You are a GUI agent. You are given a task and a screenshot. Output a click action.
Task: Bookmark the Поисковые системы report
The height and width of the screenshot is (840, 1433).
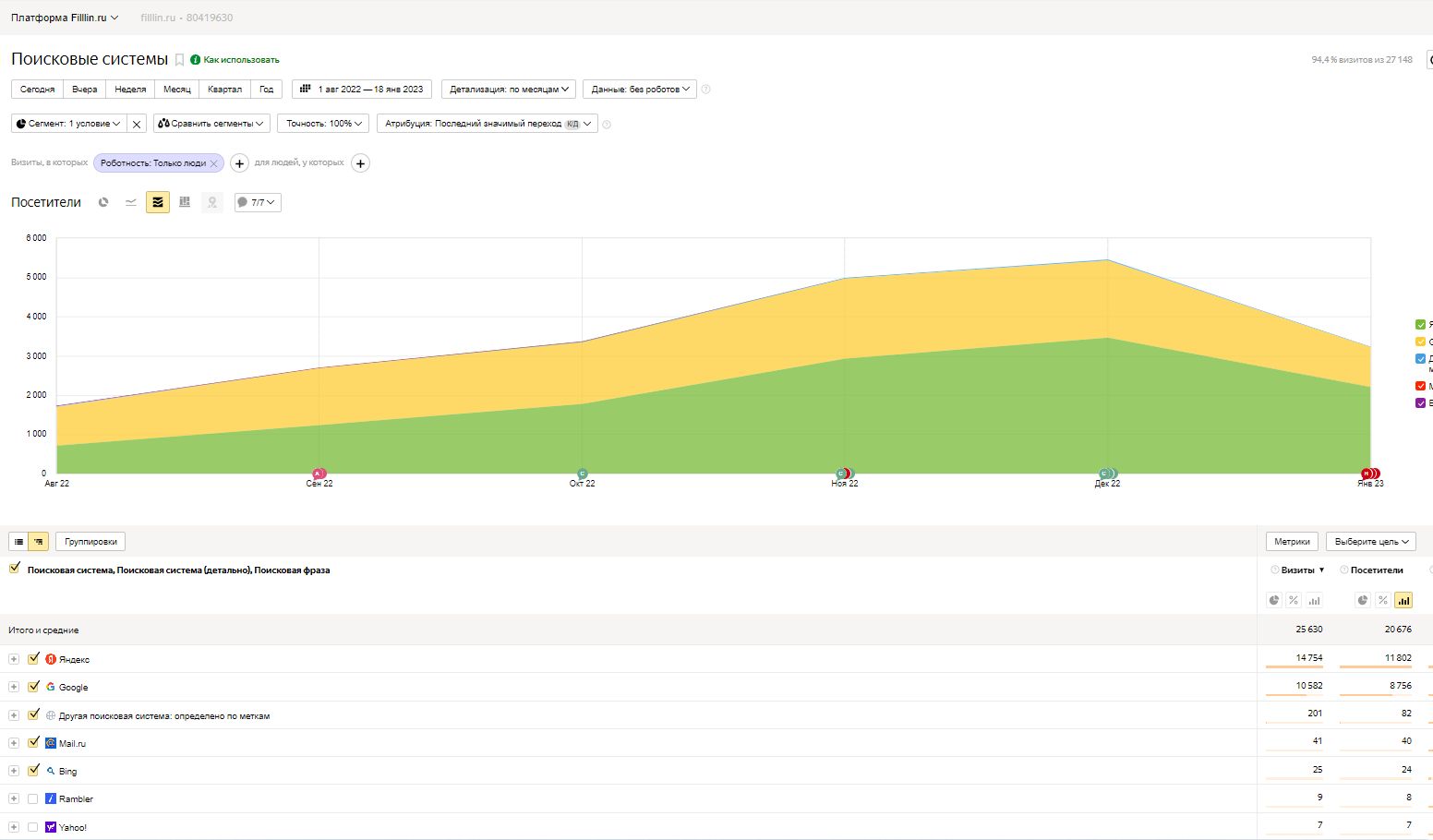tap(179, 60)
